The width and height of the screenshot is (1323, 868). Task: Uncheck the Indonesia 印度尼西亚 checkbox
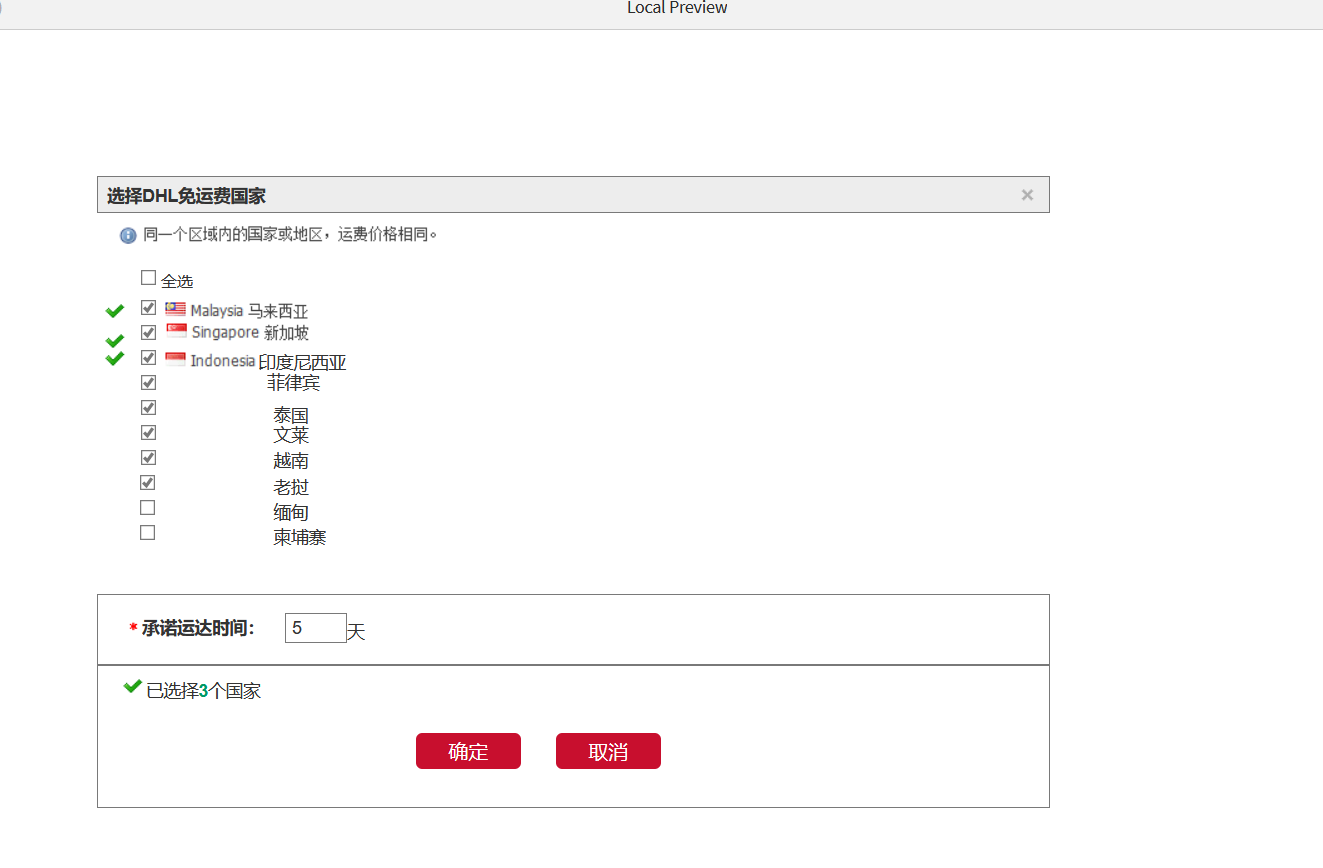(x=148, y=358)
